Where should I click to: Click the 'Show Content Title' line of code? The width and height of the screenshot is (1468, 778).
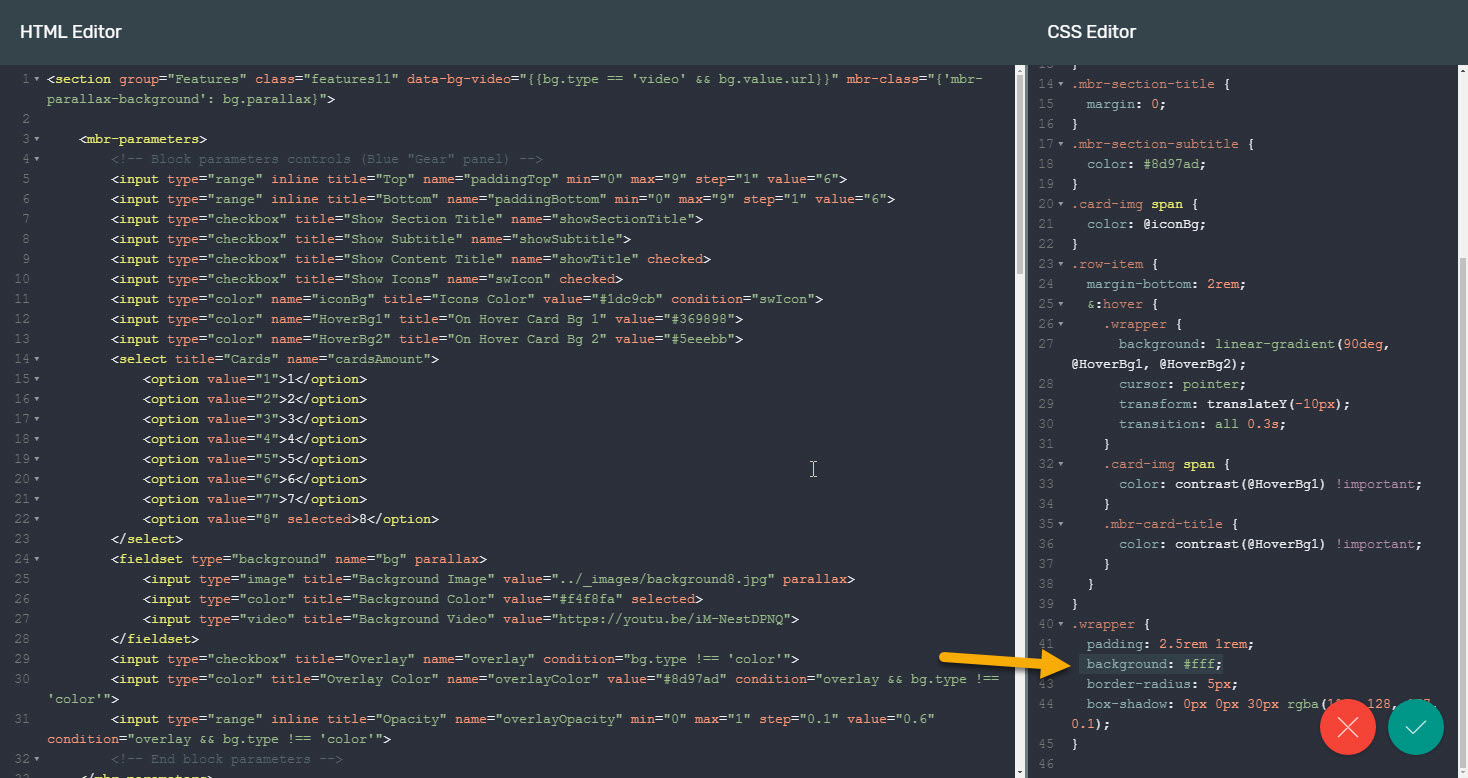tap(411, 259)
